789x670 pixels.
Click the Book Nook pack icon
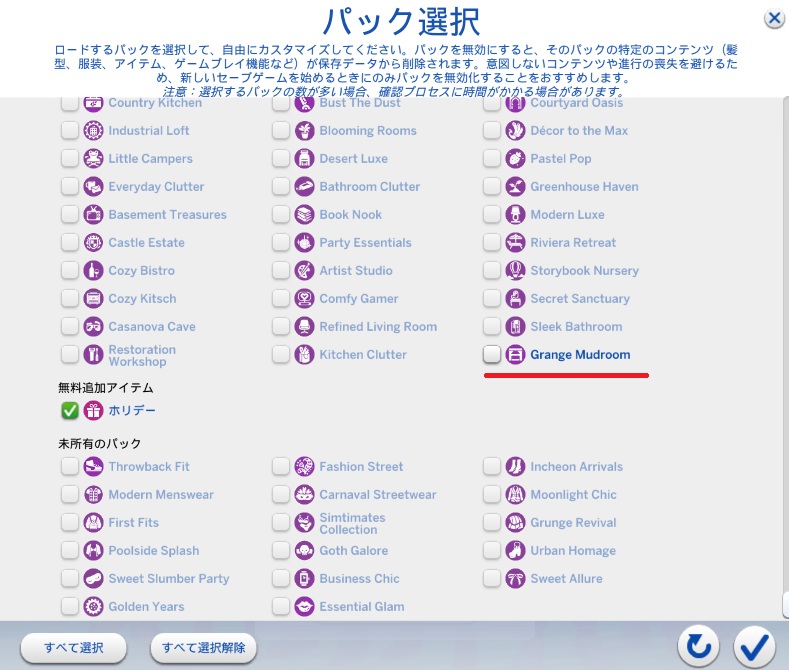click(304, 215)
